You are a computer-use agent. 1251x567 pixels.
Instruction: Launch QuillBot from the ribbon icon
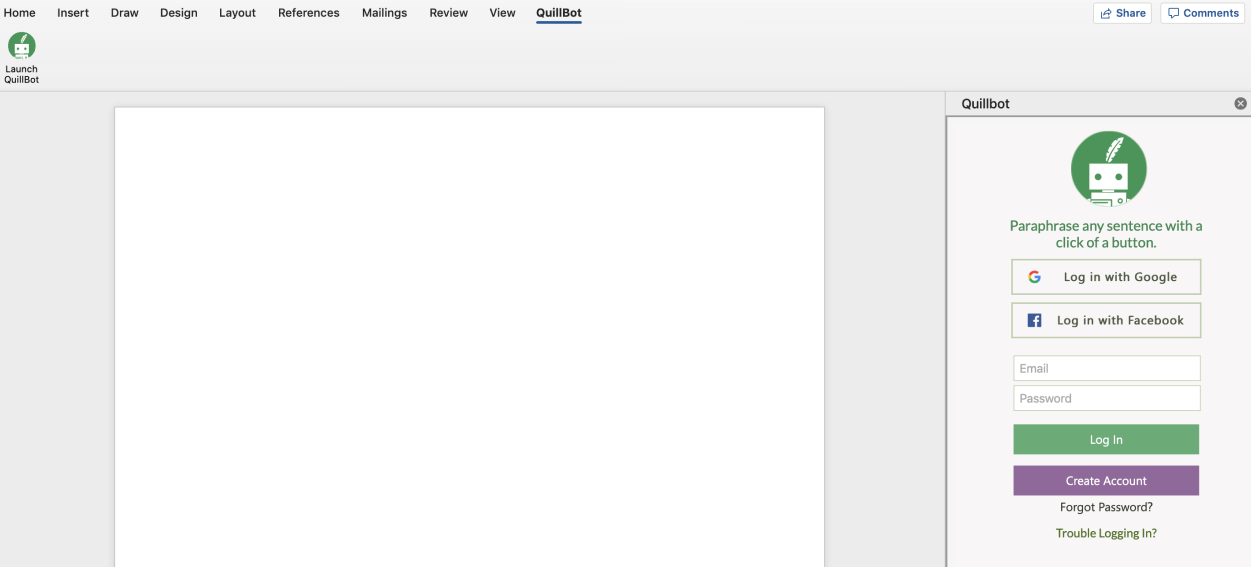[x=21, y=58]
